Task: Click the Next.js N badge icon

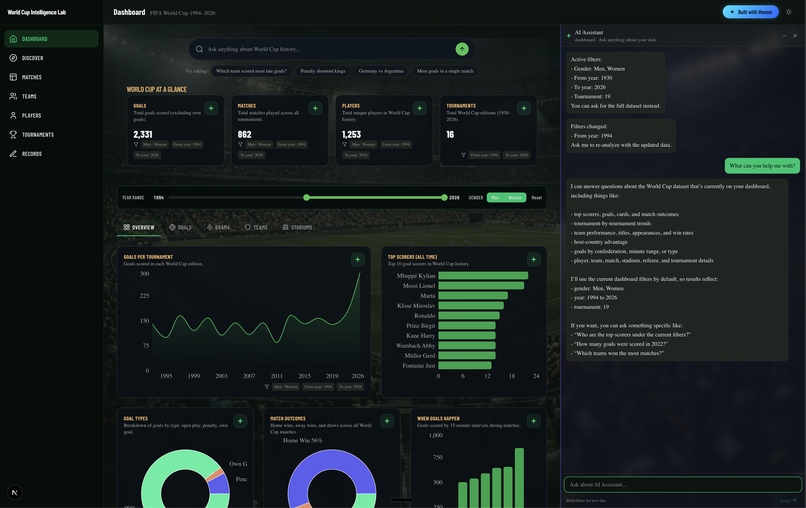Action: tap(14, 493)
